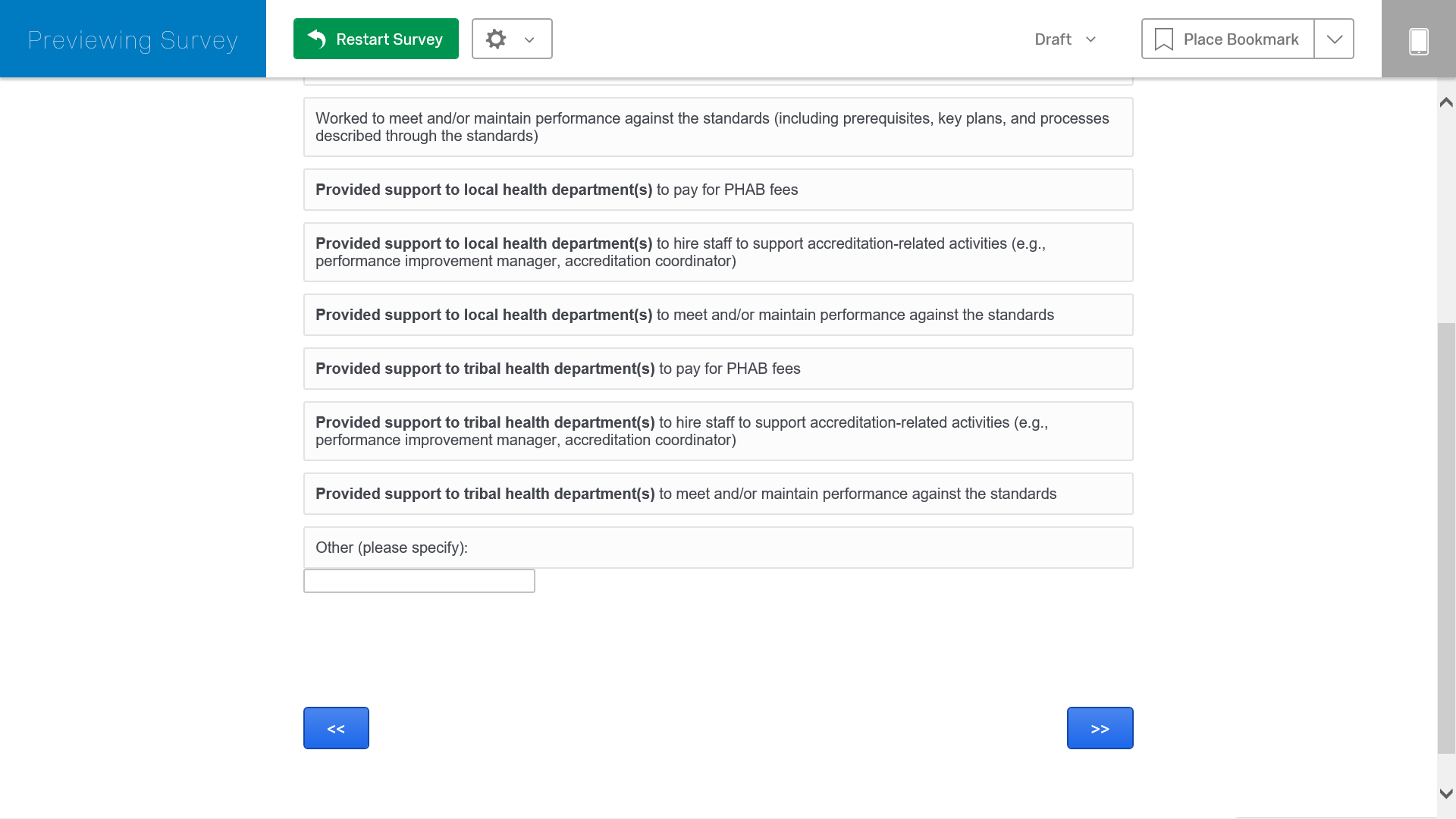This screenshot has width=1456, height=819.
Task: Click the restart arrow icon
Action: pos(317,39)
